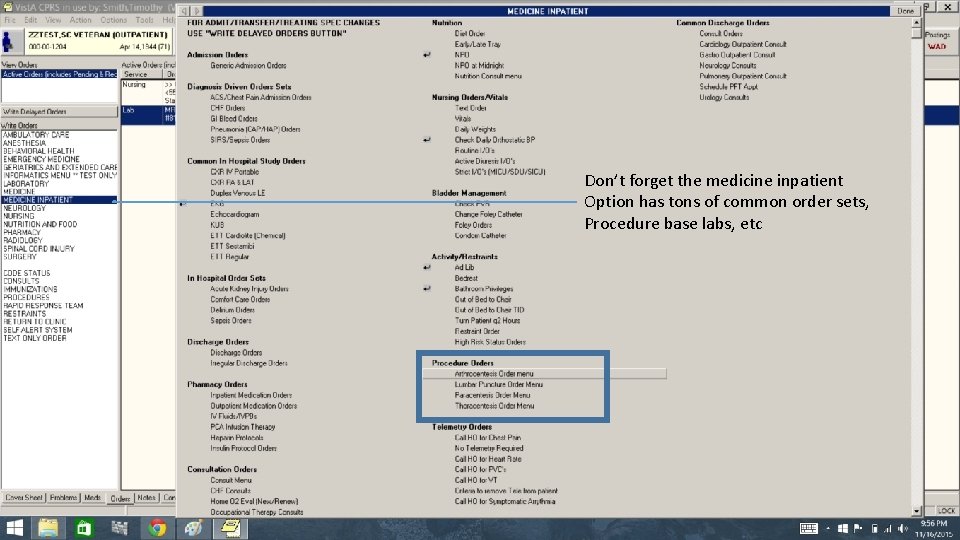Screen dimensions: 960x540
Task: Open the Action menu
Action: point(80,20)
